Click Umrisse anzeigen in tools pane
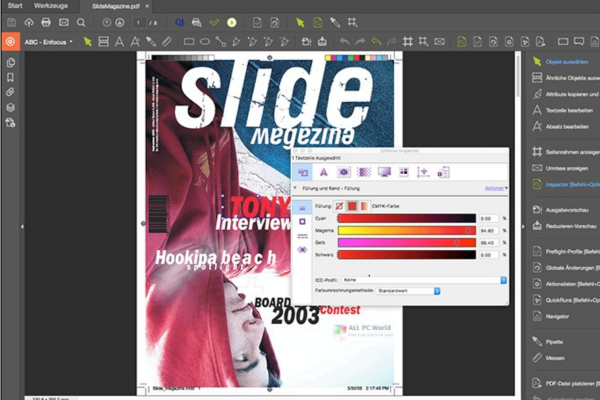Image resolution: width=600 pixels, height=400 pixels. 567,168
